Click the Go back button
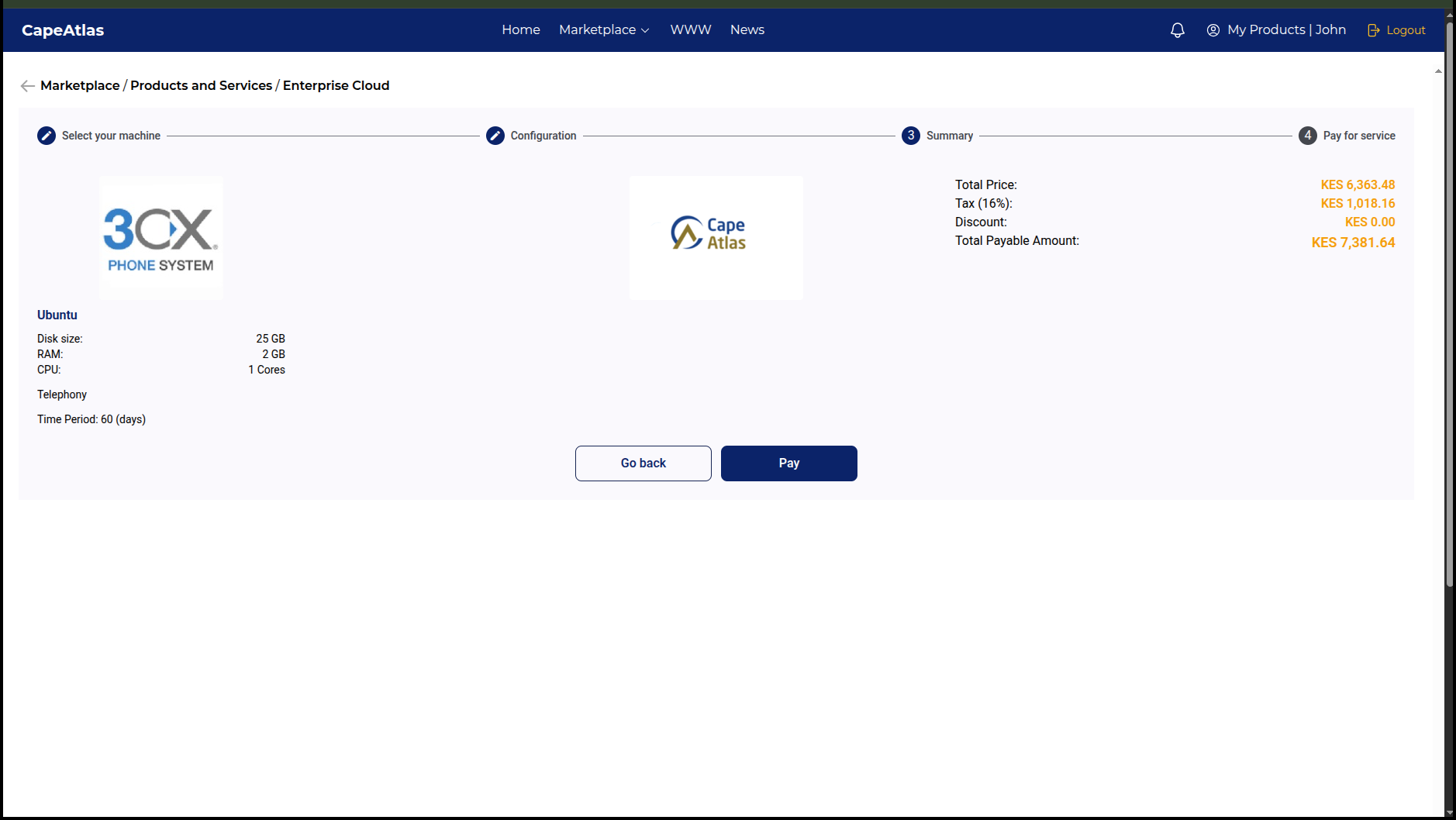 click(x=643, y=463)
